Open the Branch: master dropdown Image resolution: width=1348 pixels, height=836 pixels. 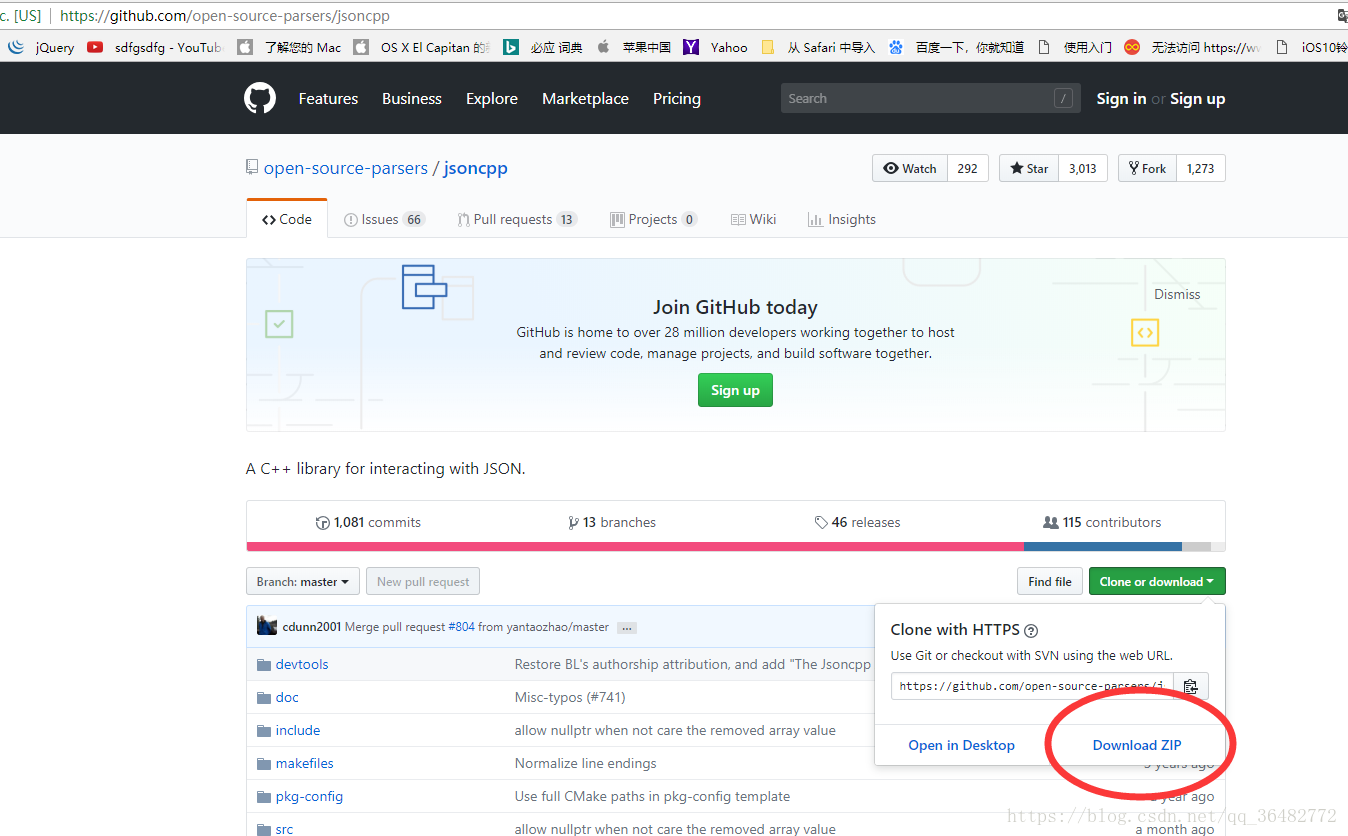[x=303, y=581]
